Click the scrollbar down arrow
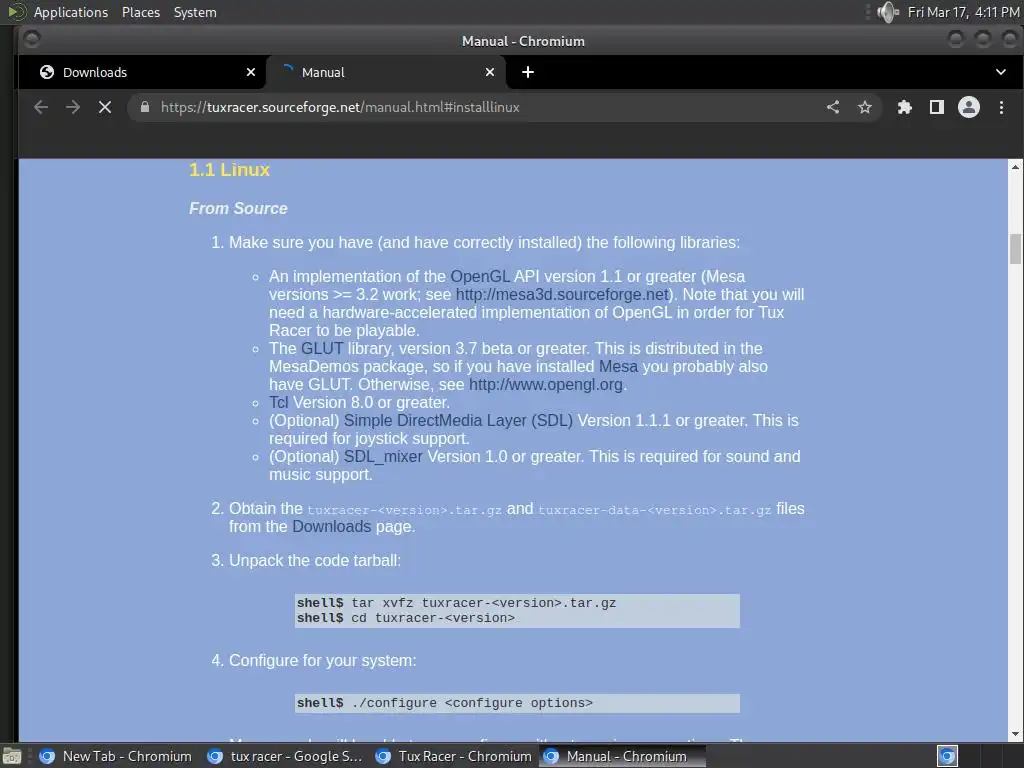This screenshot has width=1024, height=768. click(x=1015, y=734)
